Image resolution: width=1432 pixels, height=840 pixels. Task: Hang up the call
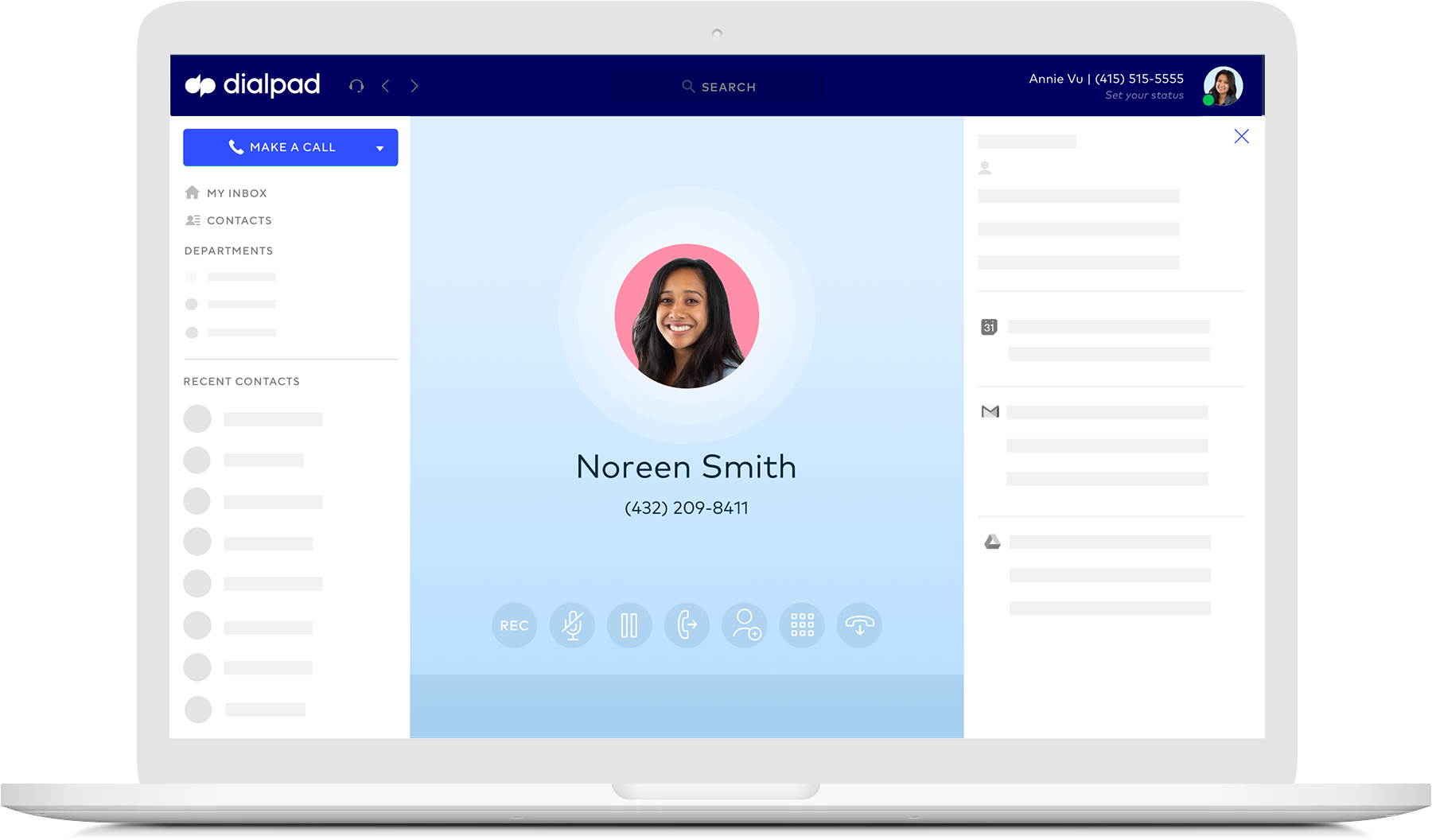pos(859,625)
